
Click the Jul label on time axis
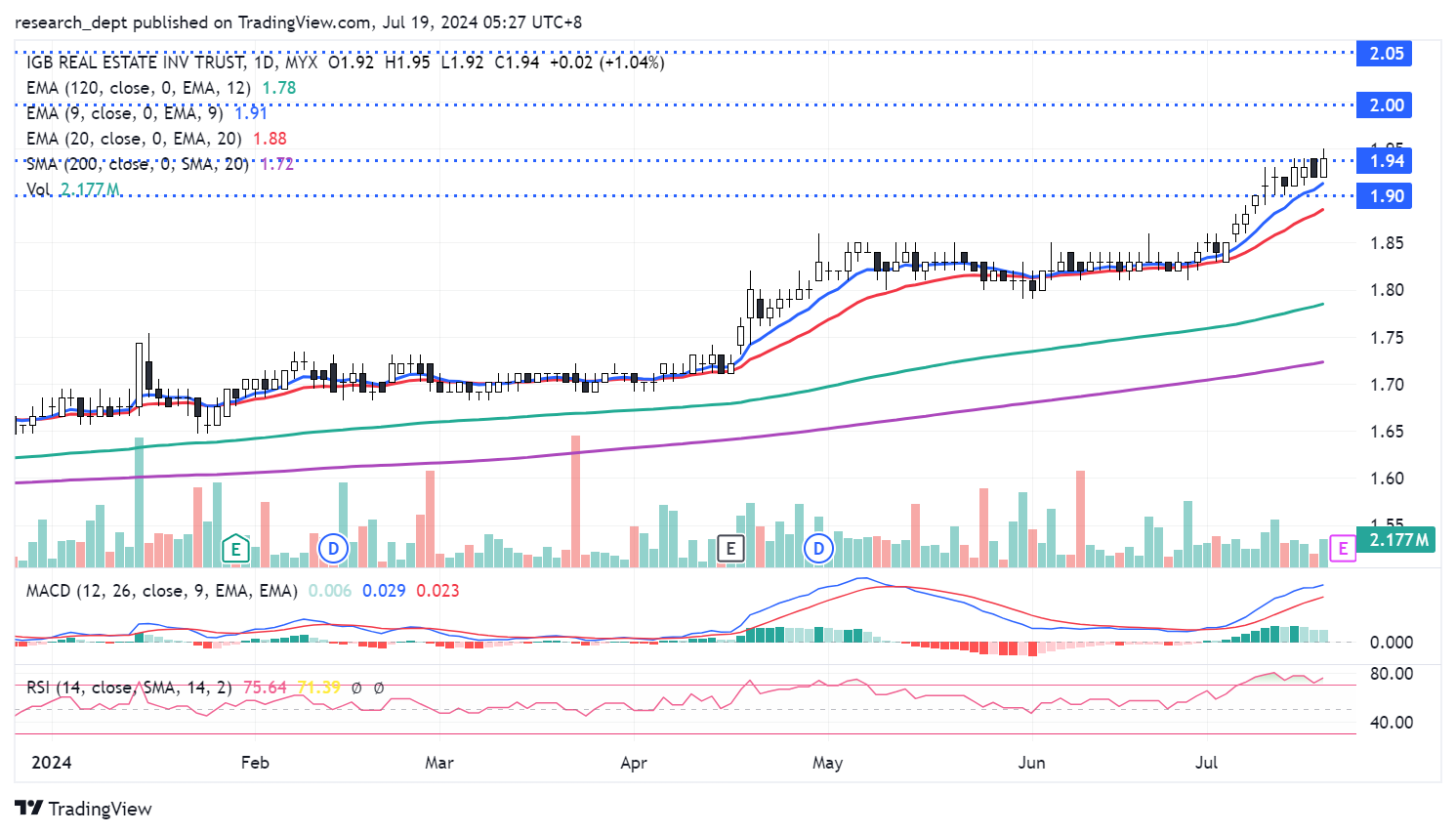click(x=1206, y=763)
